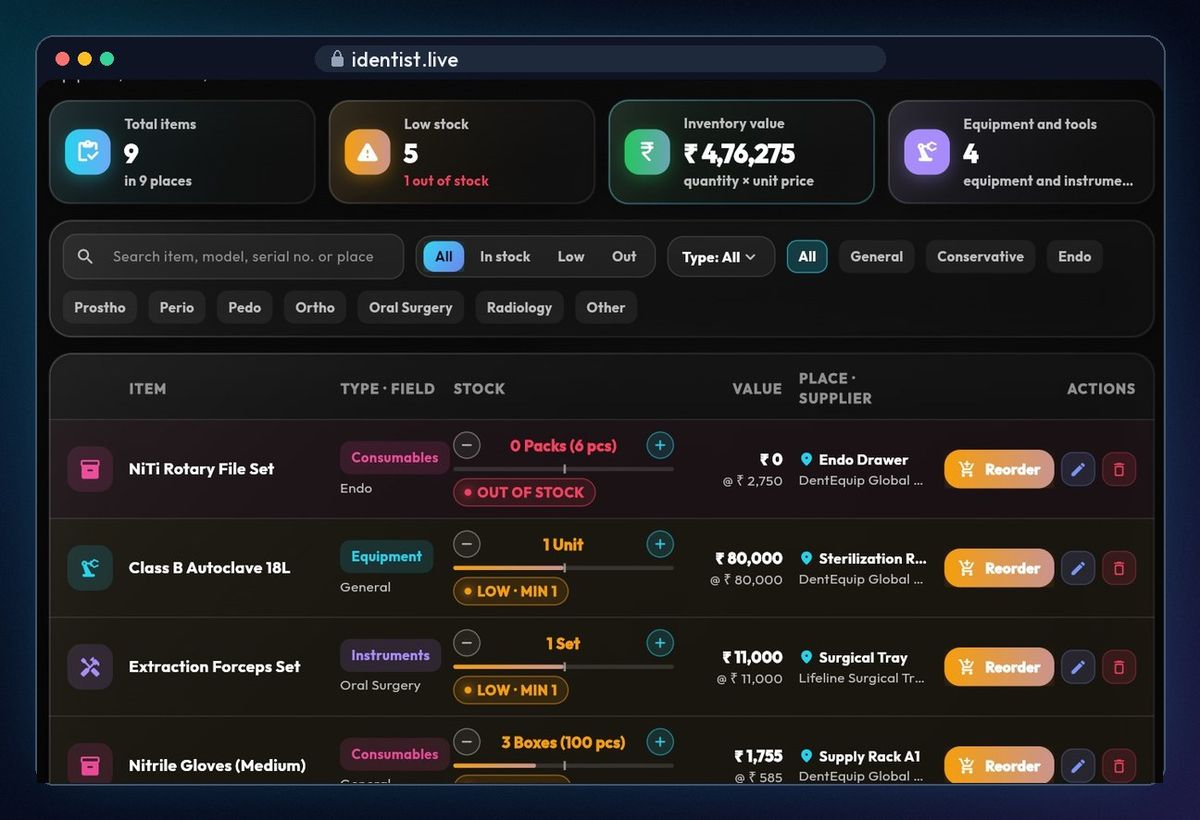Image resolution: width=1200 pixels, height=820 pixels.
Task: Filter the list to Low stock
Action: pyautogui.click(x=571, y=257)
